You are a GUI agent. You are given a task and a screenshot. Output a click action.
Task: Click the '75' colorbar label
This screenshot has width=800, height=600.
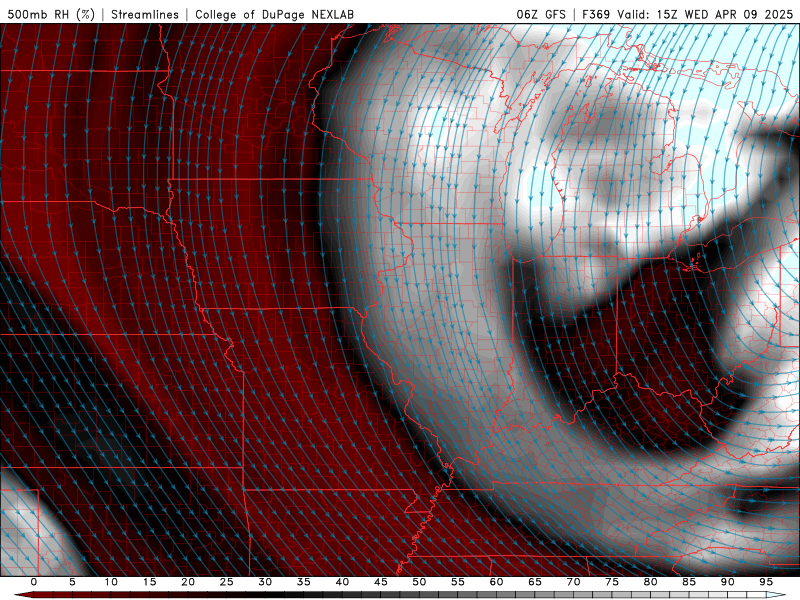612,582
